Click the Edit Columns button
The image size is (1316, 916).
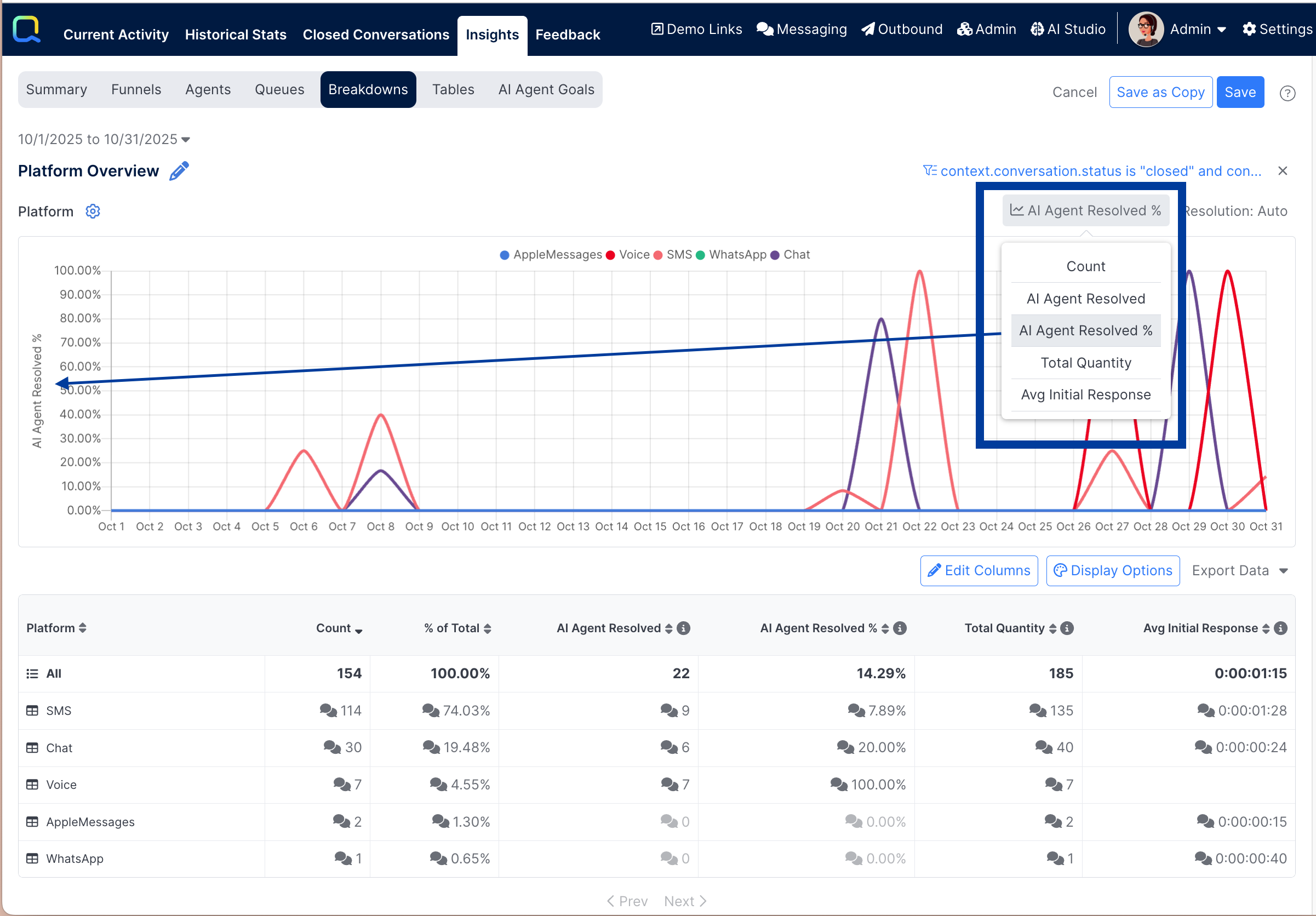(x=979, y=571)
